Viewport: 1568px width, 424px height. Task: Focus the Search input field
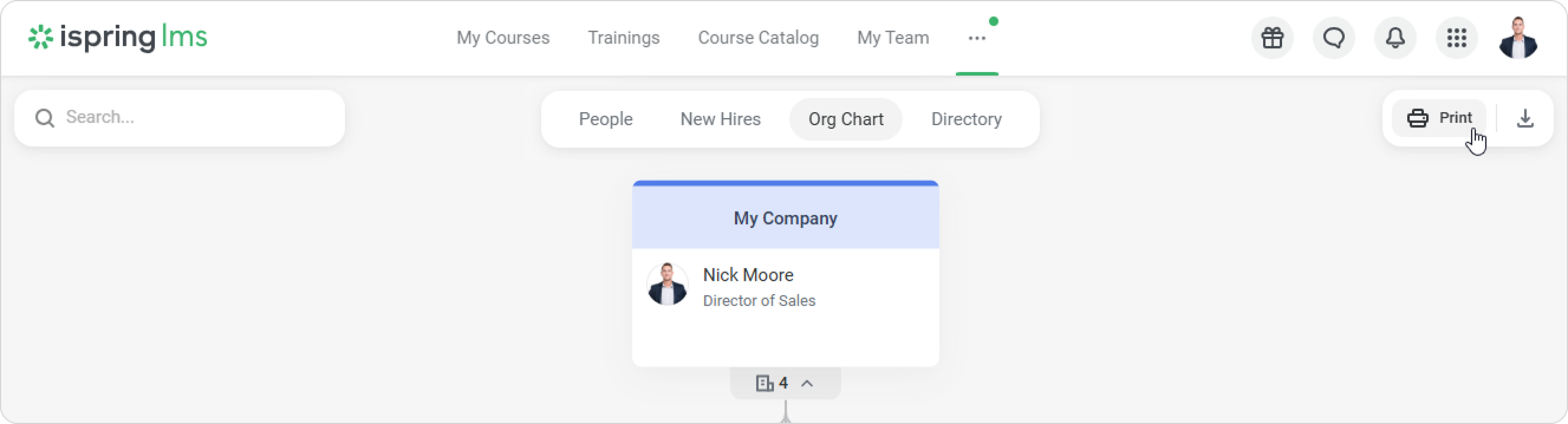pos(195,118)
